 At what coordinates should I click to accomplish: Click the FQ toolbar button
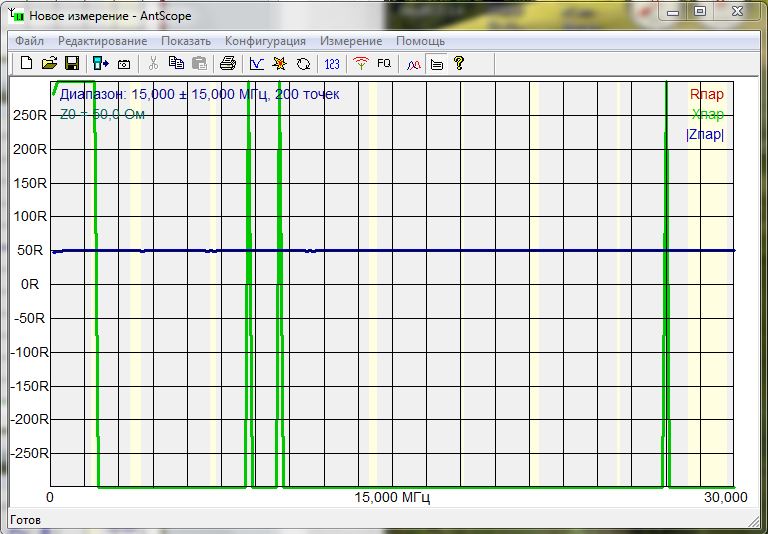click(x=384, y=64)
